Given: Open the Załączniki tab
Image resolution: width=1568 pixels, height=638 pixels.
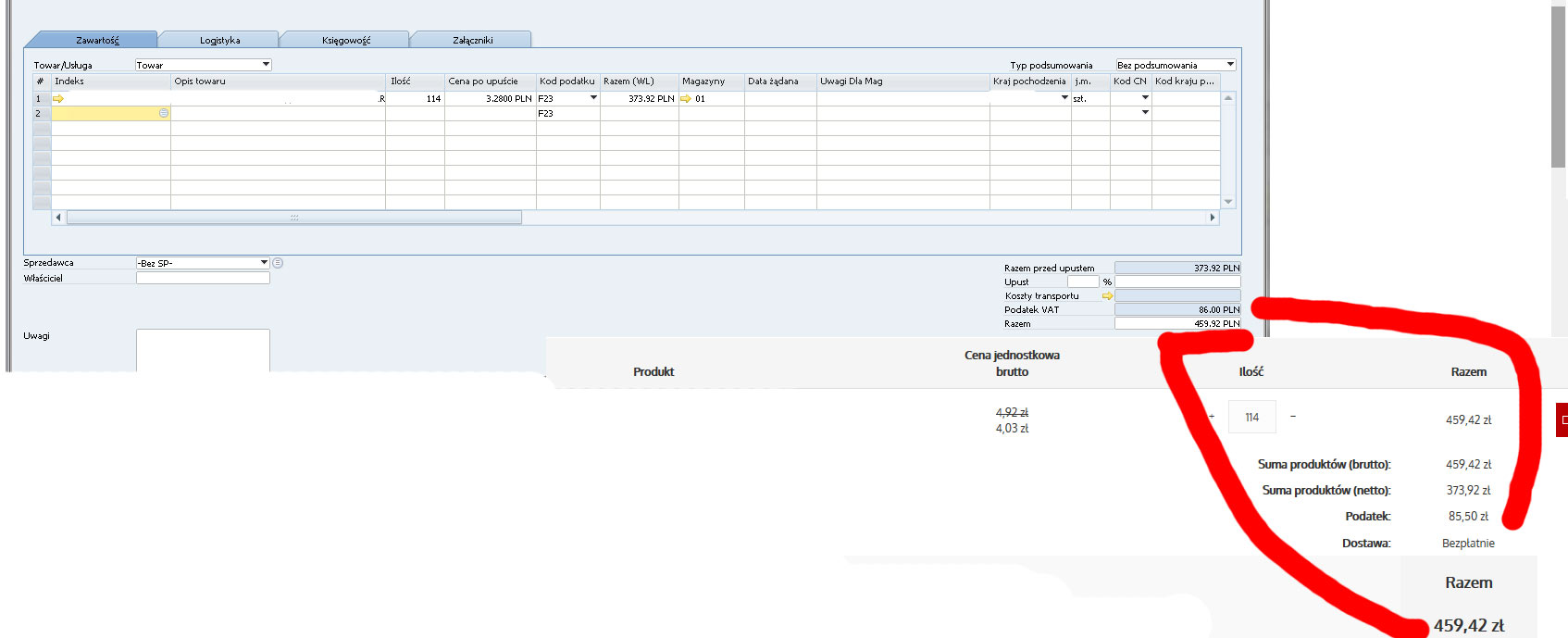Looking at the screenshot, I should pyautogui.click(x=472, y=40).
